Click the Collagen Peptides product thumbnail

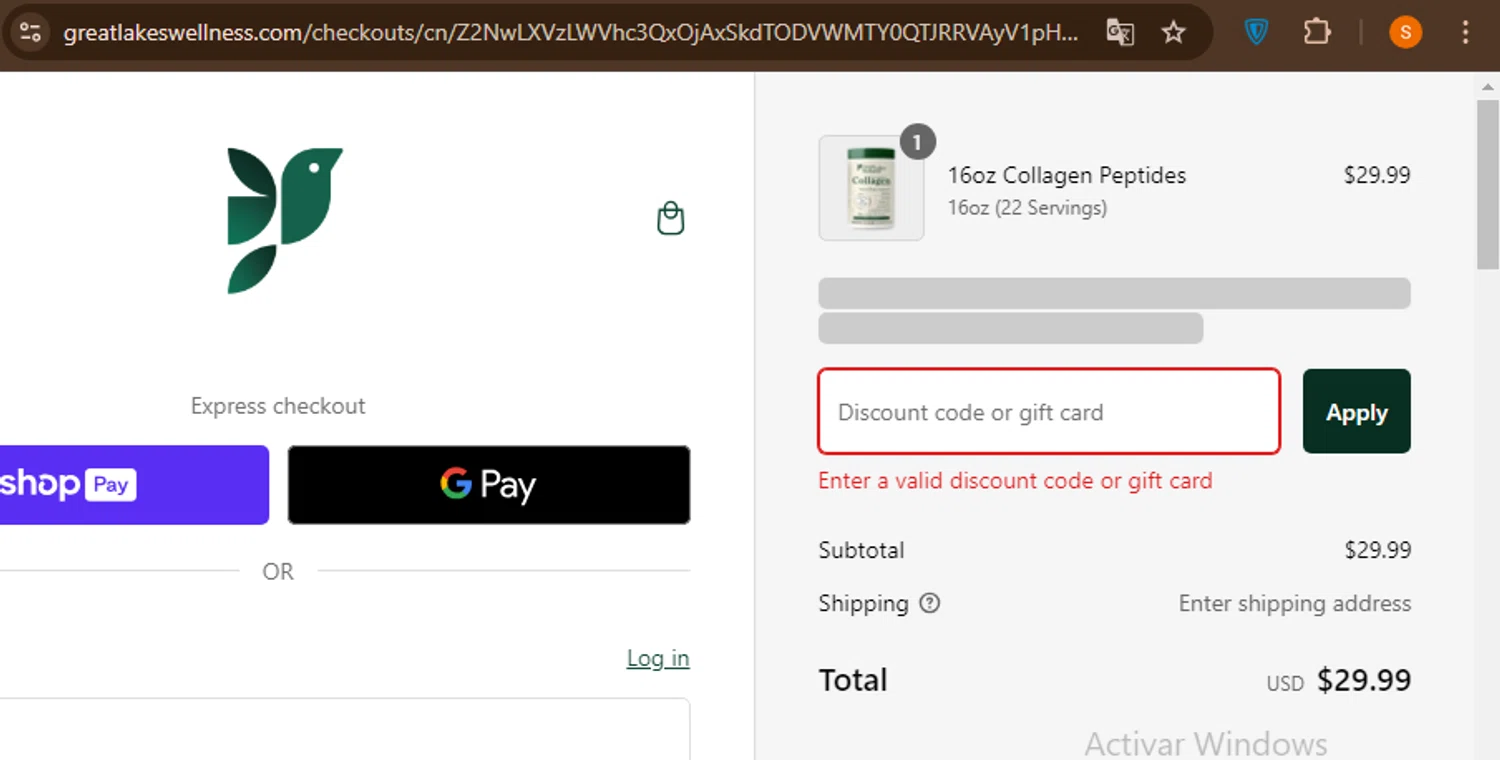(x=871, y=188)
